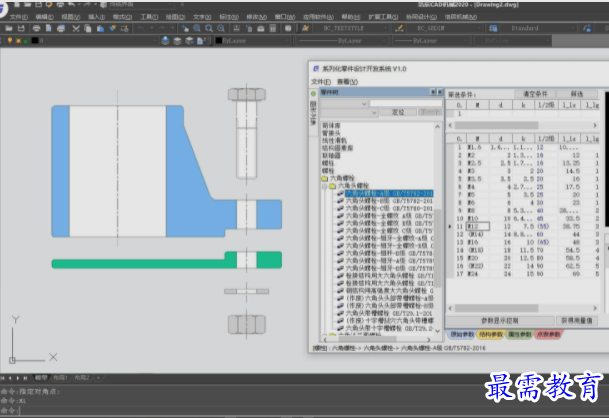Open the 查看(V) menu in the parts dialog
The image size is (609, 418).
coord(347,82)
